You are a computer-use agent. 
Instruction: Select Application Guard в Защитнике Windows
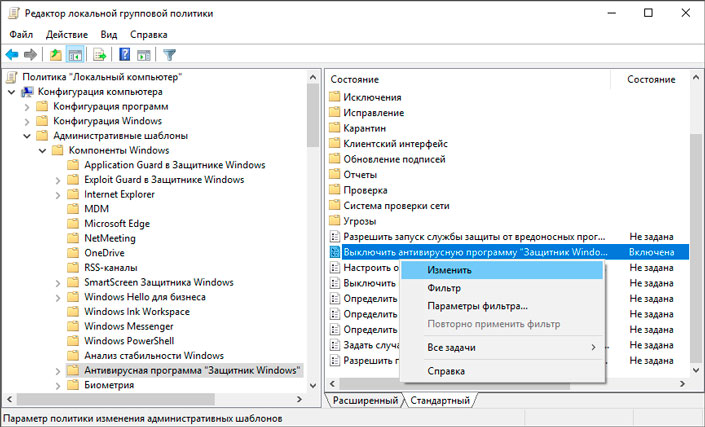tap(174, 165)
